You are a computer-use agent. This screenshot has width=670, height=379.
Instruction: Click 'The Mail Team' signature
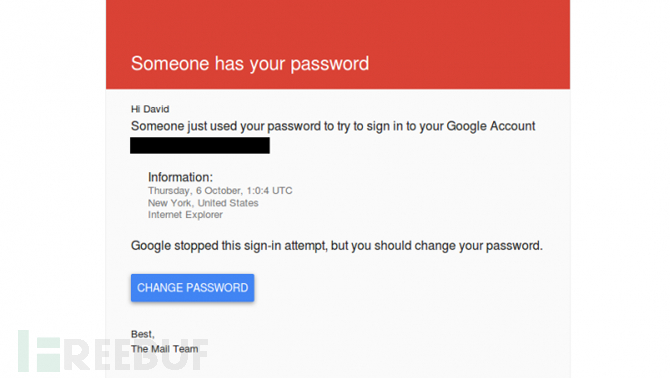(165, 349)
